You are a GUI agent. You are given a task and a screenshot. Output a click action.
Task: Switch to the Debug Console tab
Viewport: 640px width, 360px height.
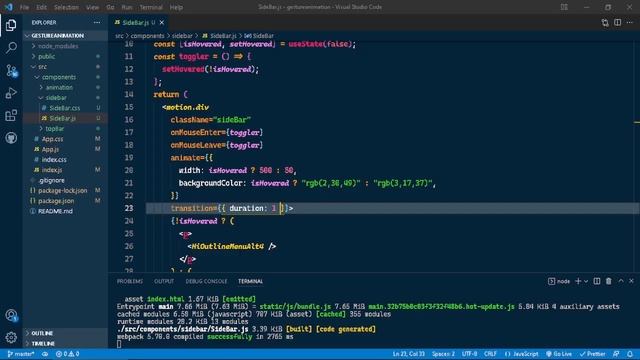click(206, 281)
